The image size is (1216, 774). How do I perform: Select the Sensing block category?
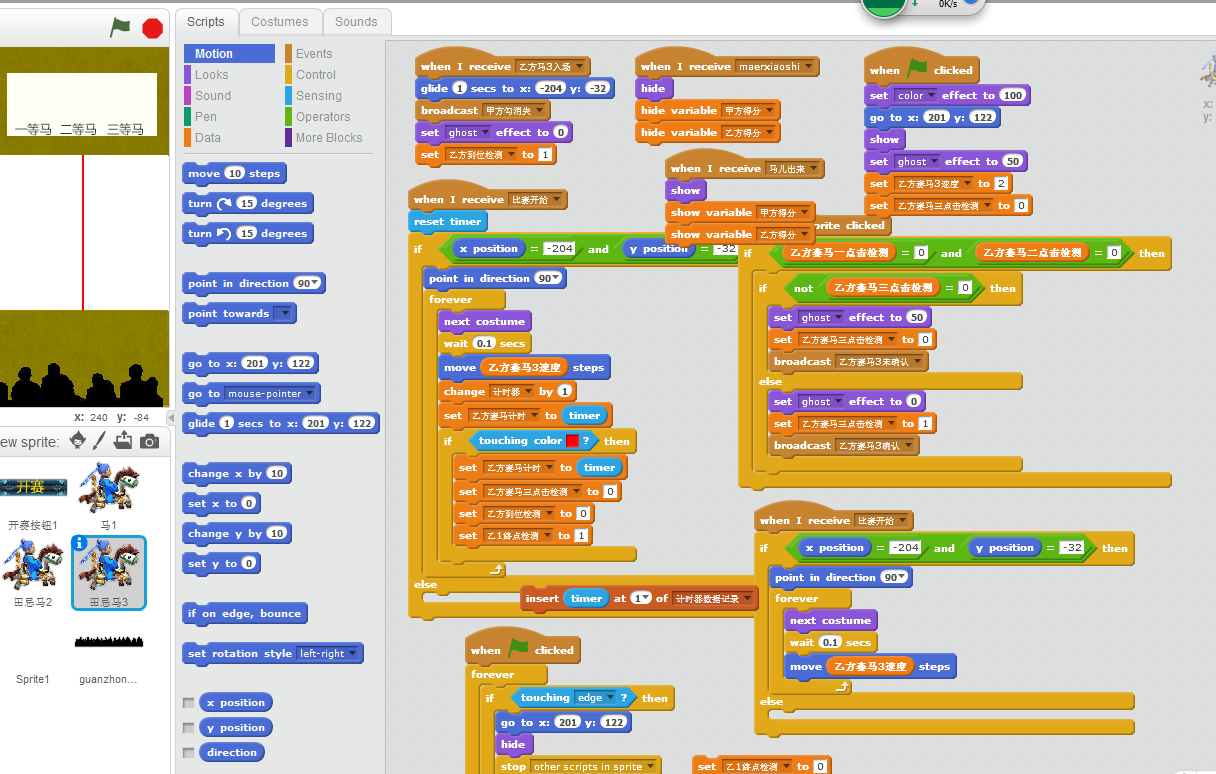point(318,96)
